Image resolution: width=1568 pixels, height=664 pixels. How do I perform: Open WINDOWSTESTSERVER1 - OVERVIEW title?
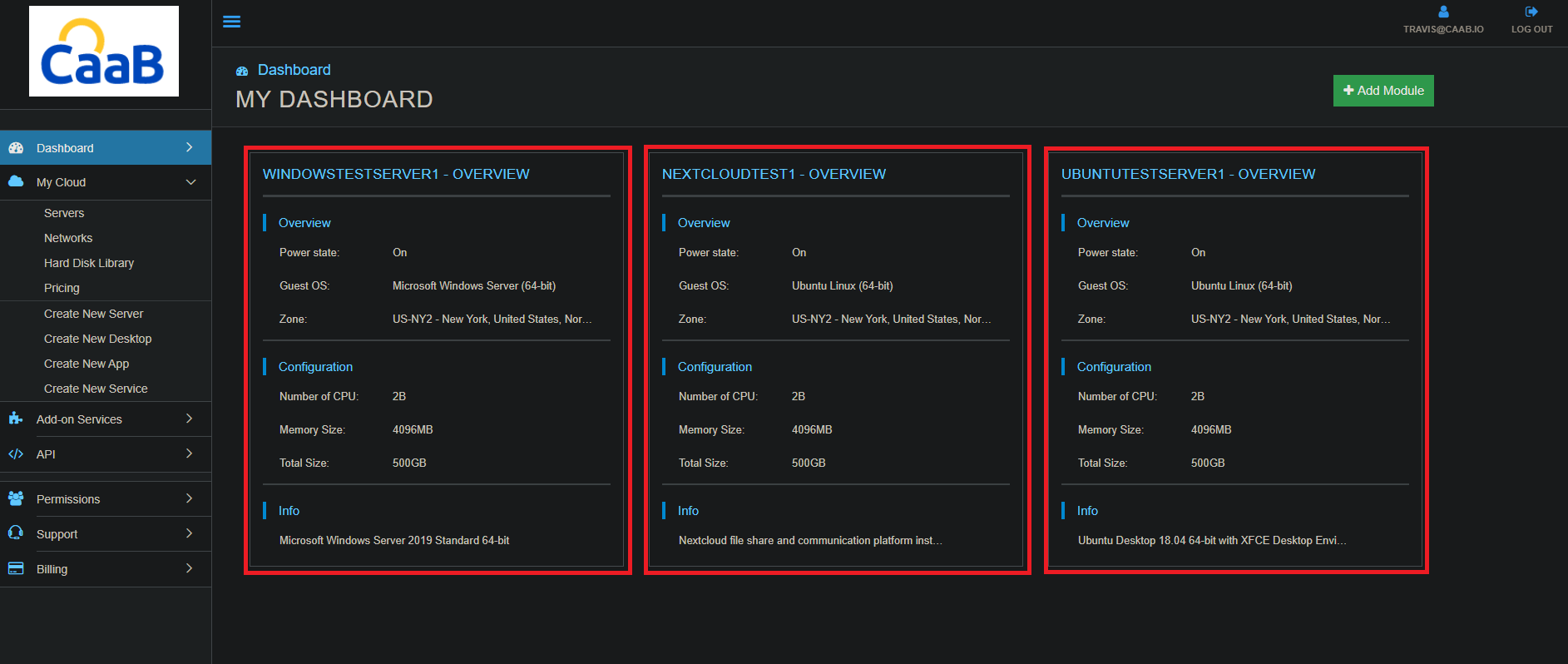(x=396, y=174)
